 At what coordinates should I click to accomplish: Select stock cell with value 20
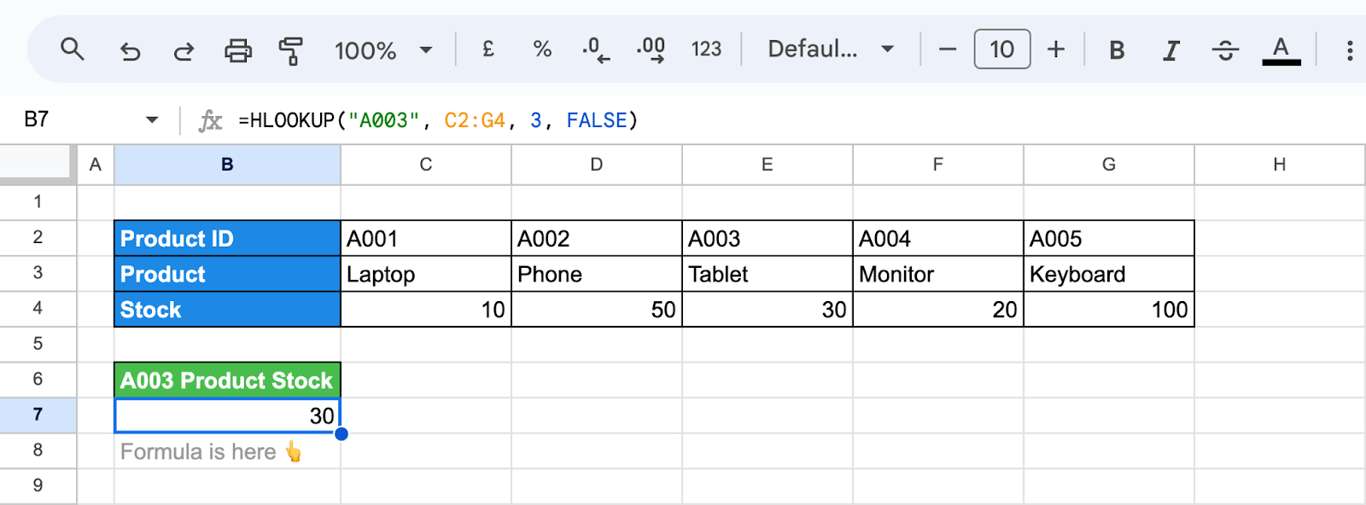point(938,309)
